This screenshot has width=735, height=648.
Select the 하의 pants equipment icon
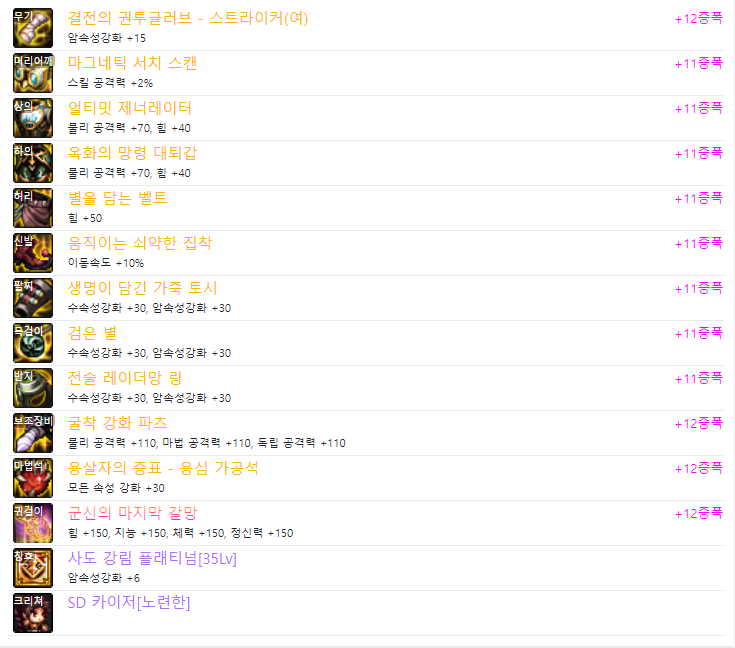click(x=33, y=163)
